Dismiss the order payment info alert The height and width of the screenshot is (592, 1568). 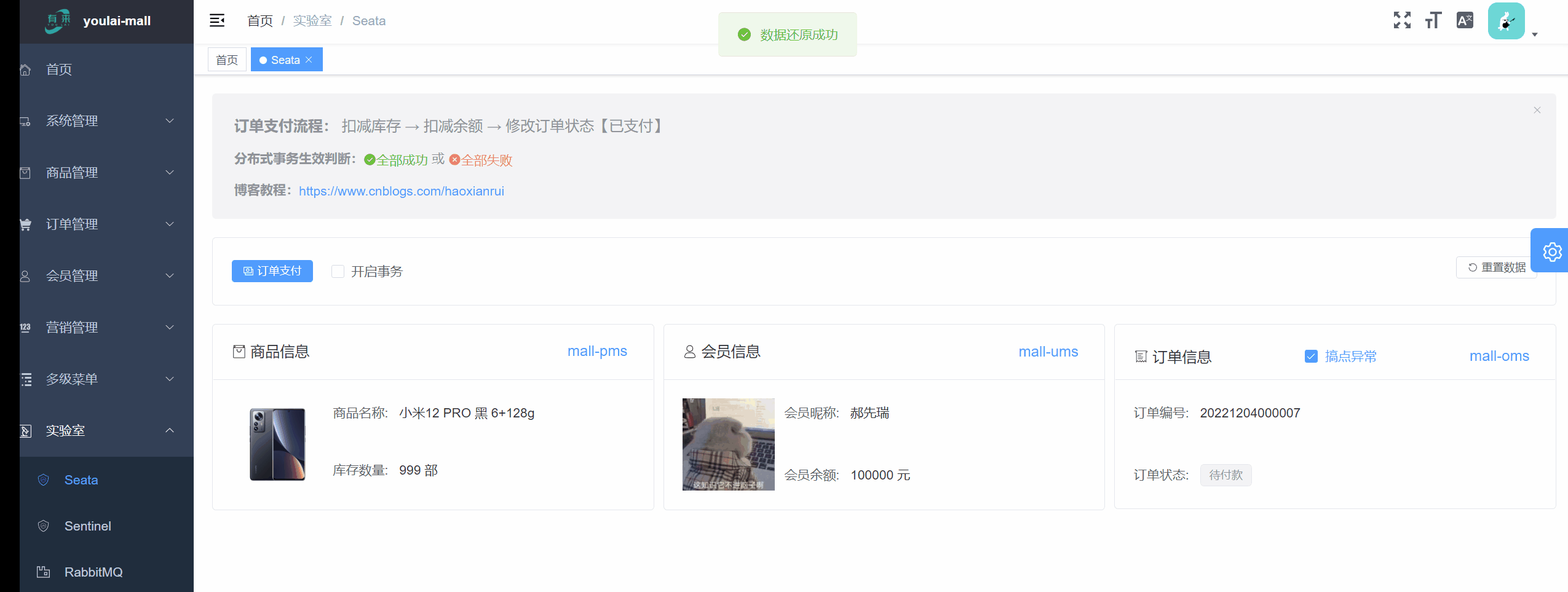click(1537, 110)
